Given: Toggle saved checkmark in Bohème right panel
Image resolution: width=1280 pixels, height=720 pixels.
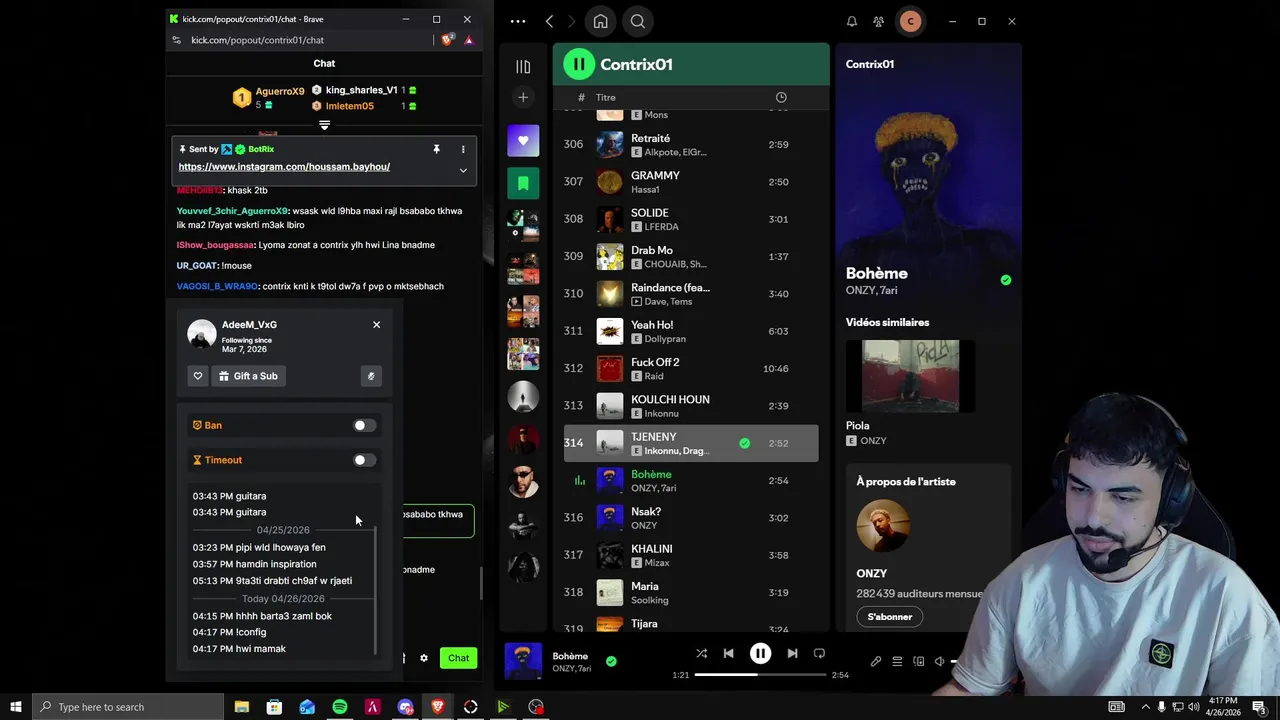Looking at the screenshot, I should pos(1006,280).
